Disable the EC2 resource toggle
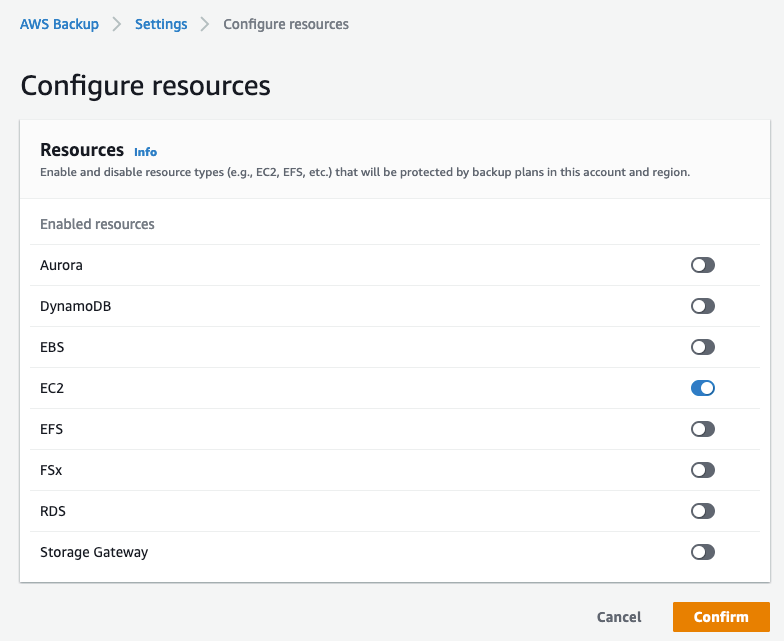784x641 pixels. [x=702, y=388]
